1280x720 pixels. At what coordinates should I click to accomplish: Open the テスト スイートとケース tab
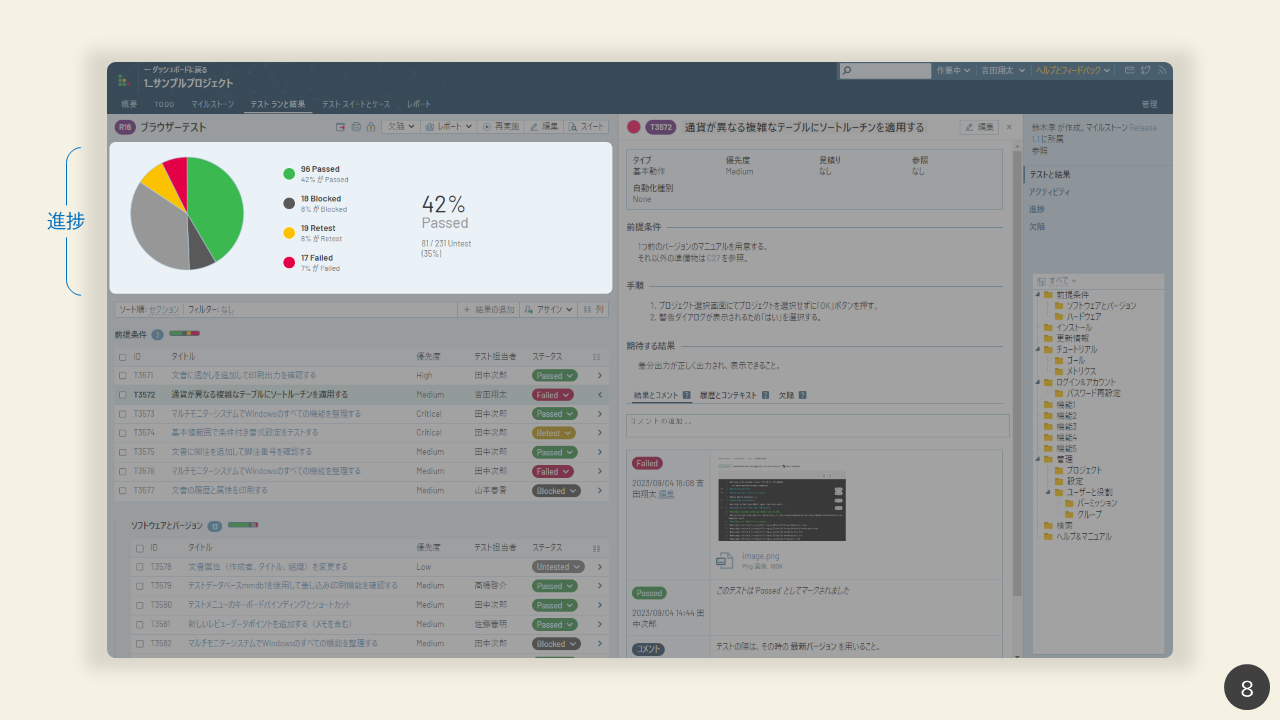356,104
